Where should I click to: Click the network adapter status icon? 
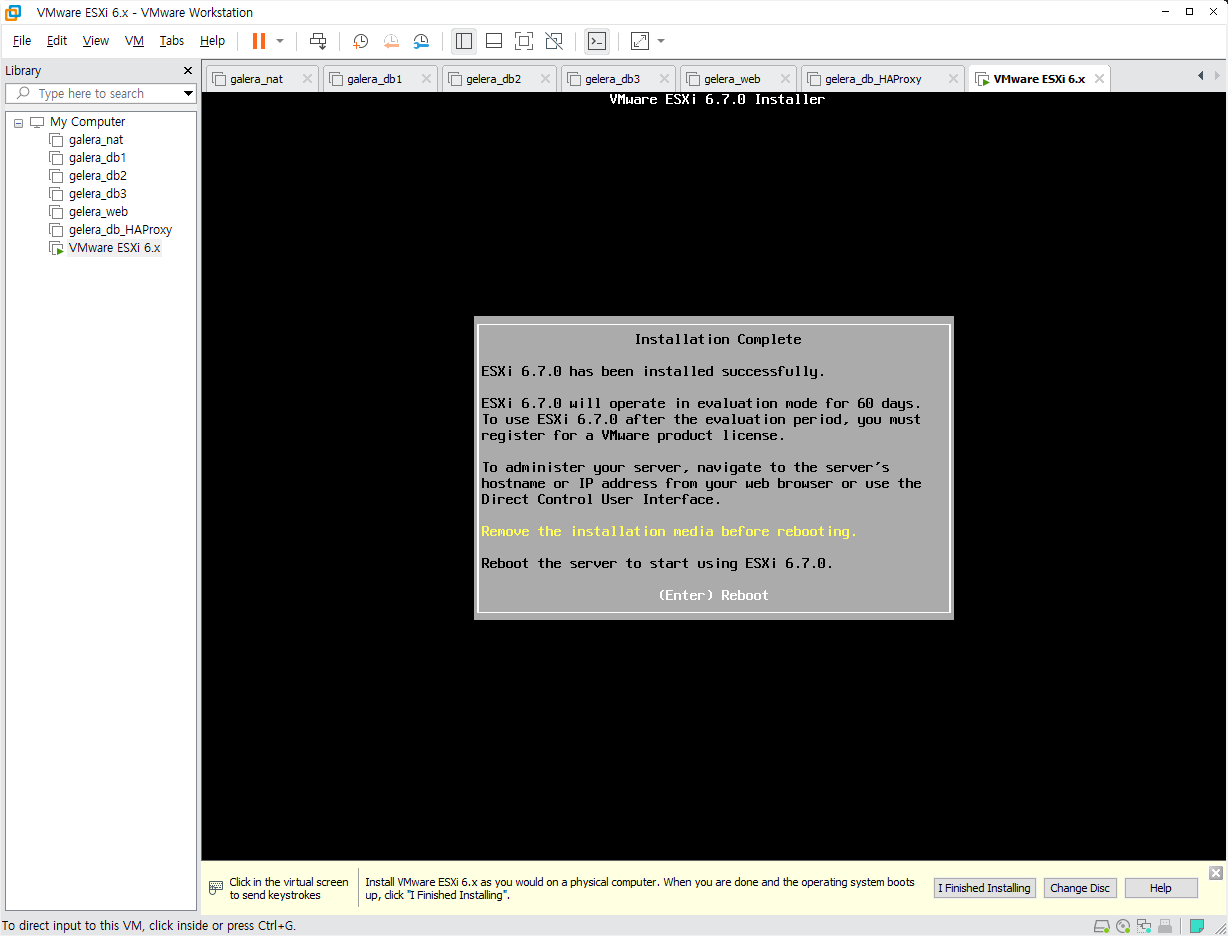tap(1146, 926)
